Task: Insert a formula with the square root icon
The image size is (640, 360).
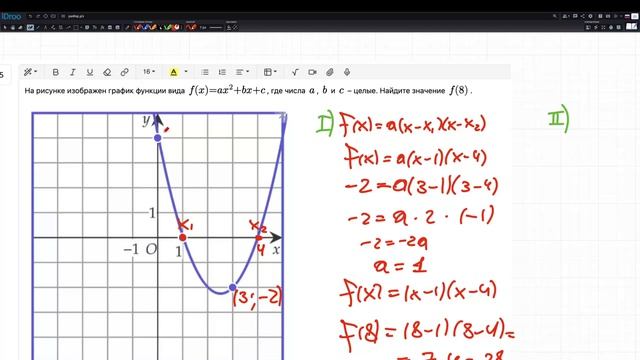Action: point(295,72)
